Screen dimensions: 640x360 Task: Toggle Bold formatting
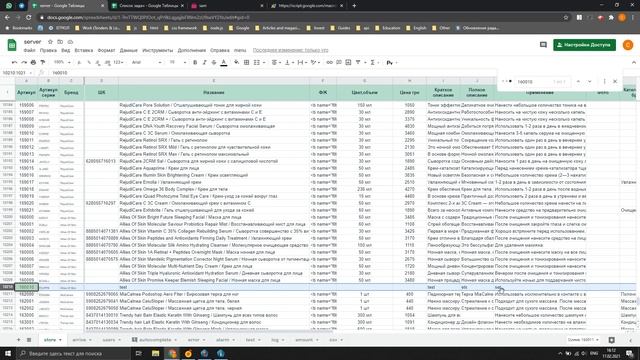[x=195, y=62]
